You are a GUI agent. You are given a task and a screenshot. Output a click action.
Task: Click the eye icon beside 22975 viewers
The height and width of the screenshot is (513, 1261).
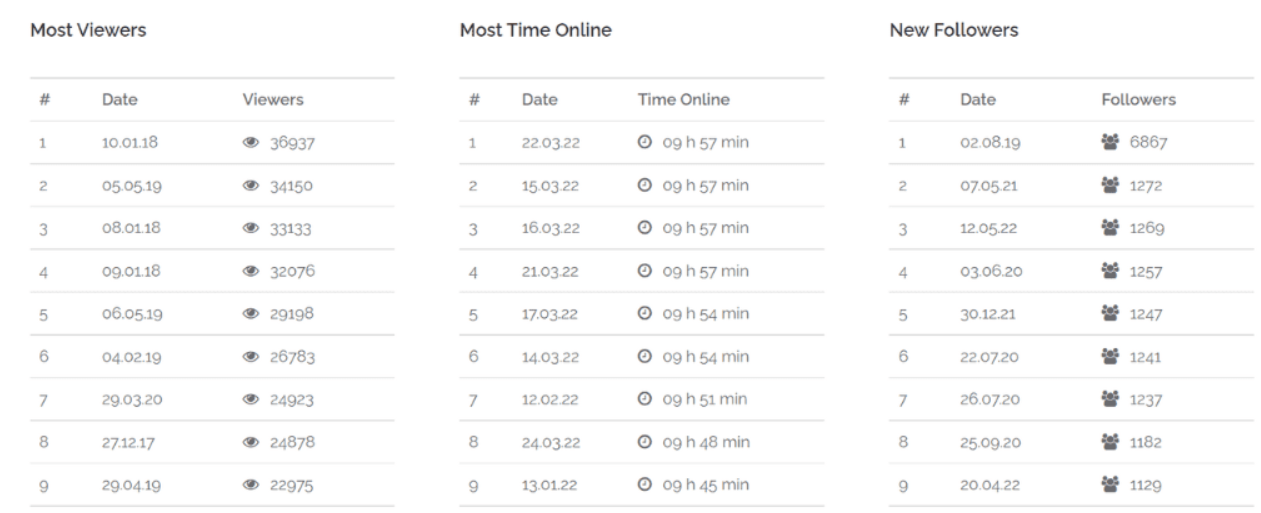pyautogui.click(x=250, y=485)
